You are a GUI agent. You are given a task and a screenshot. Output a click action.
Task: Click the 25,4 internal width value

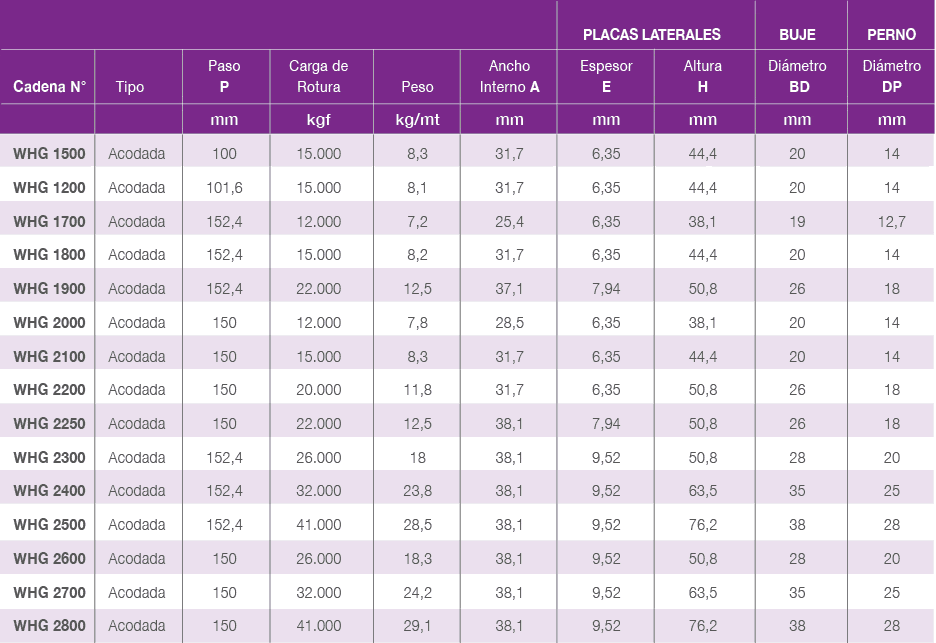(509, 222)
